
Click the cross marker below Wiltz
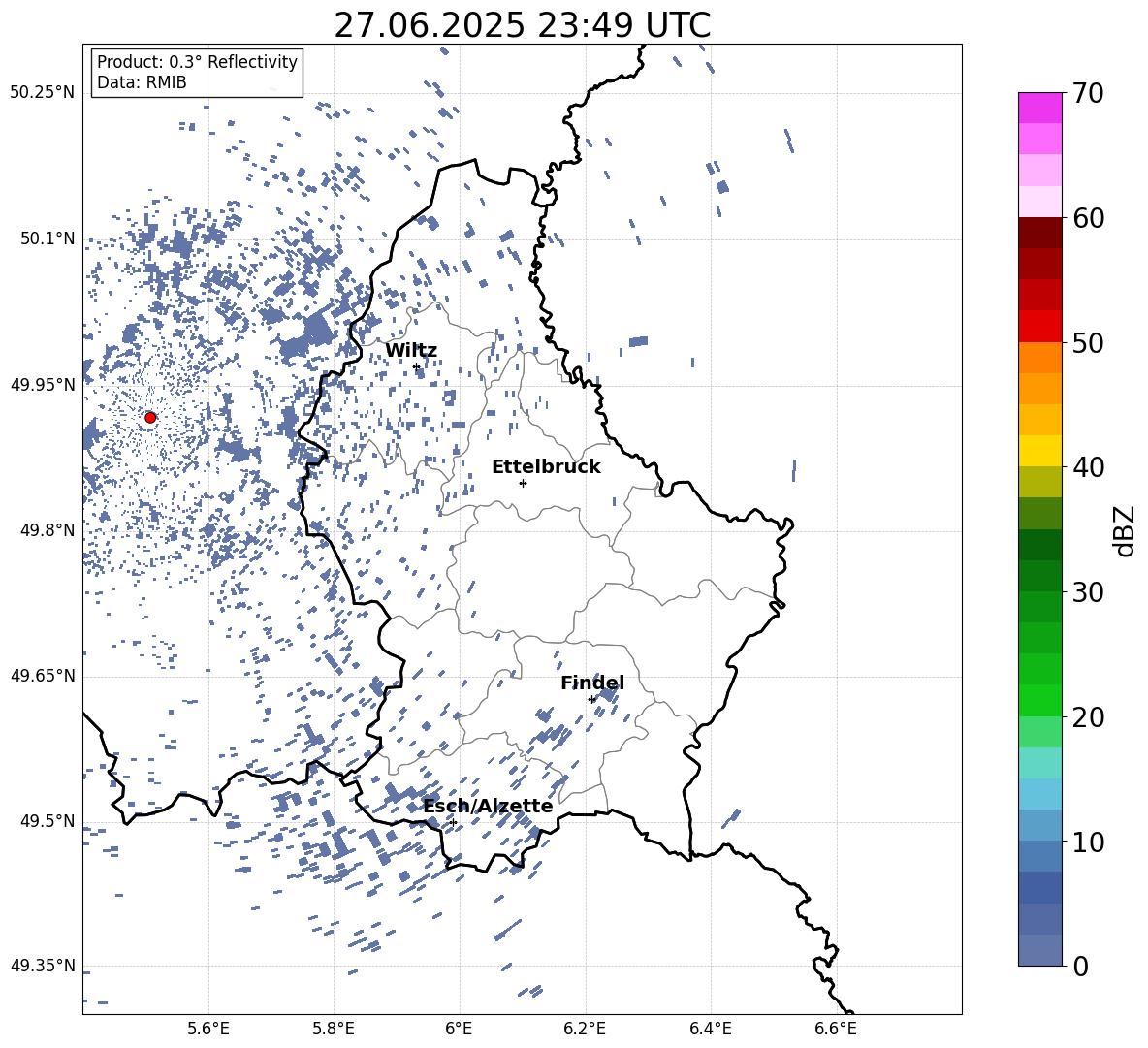[416, 367]
